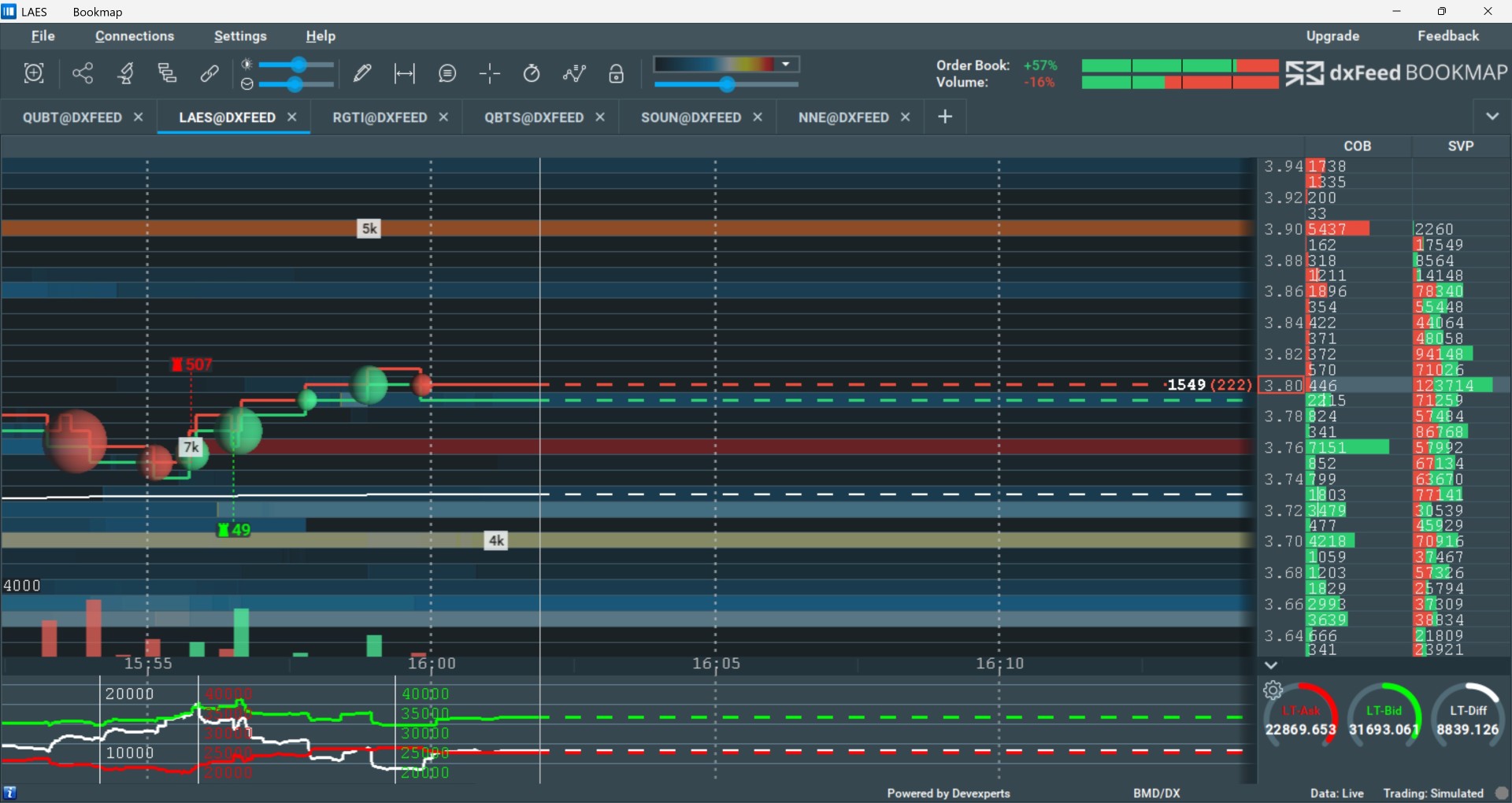The height and width of the screenshot is (803, 1512).
Task: Select the horizontal measure tool
Action: pyautogui.click(x=405, y=73)
